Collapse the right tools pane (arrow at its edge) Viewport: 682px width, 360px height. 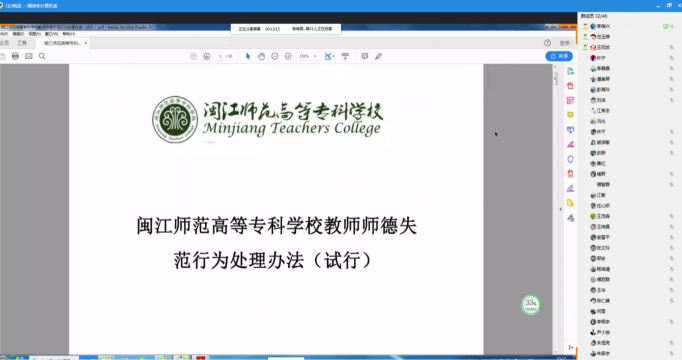(560, 209)
